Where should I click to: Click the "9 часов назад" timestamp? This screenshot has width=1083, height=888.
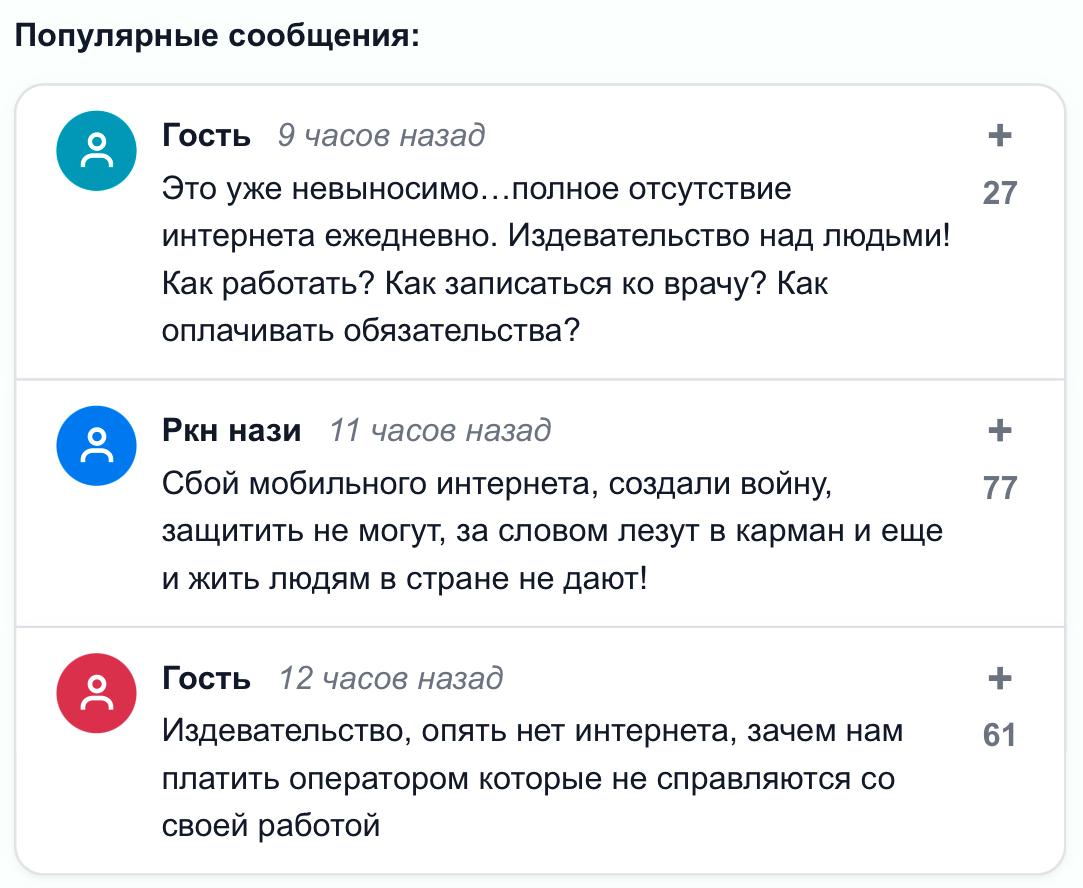[381, 135]
